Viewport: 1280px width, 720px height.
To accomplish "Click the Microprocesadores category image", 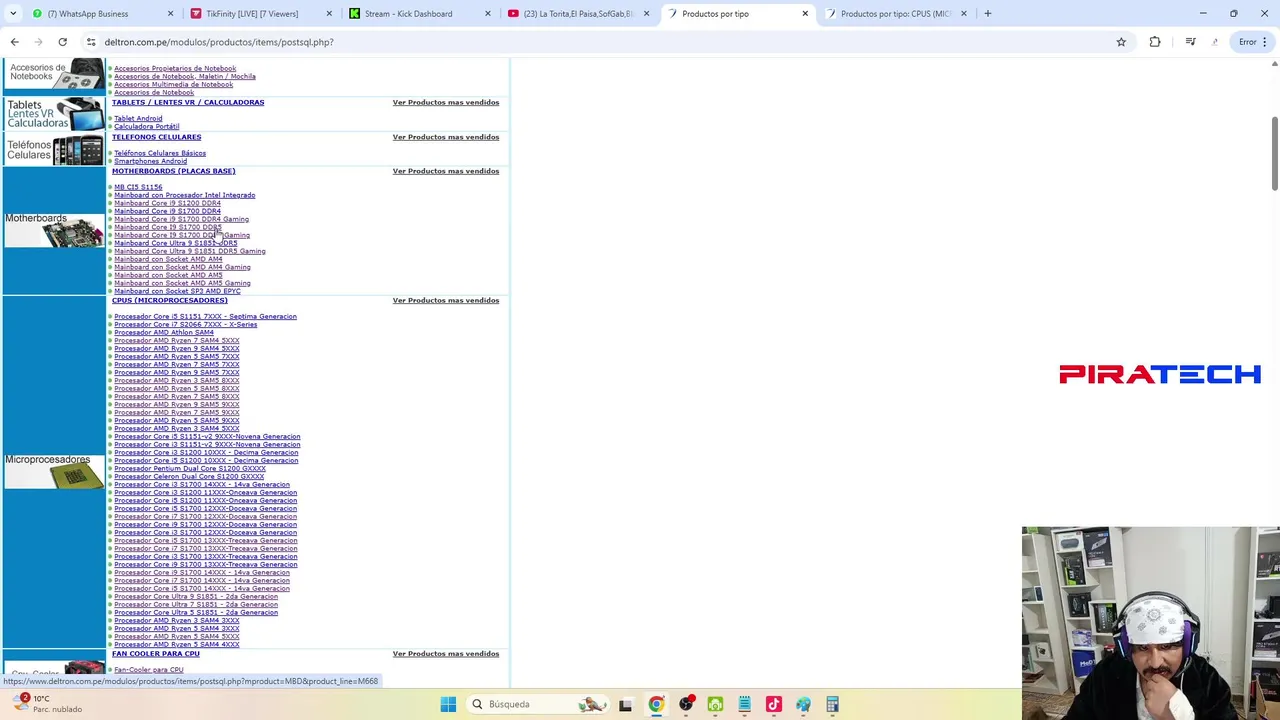I will 54,470.
